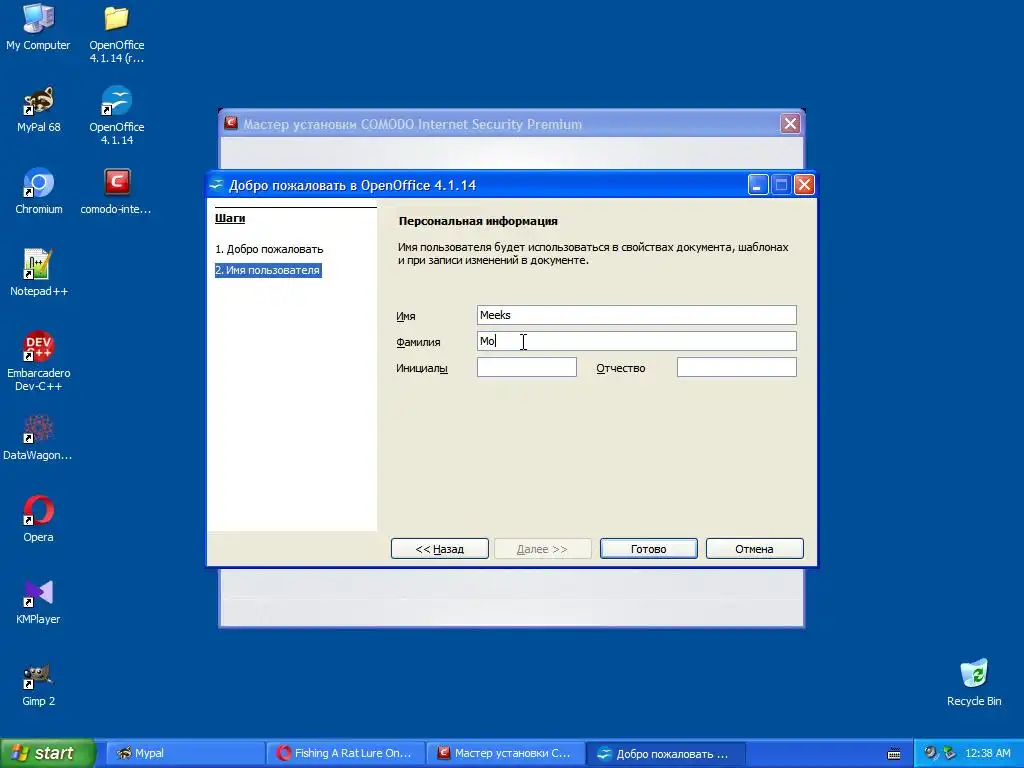Click the Шаги heading
Screen dimensions: 1024x768
pyautogui.click(x=230, y=218)
